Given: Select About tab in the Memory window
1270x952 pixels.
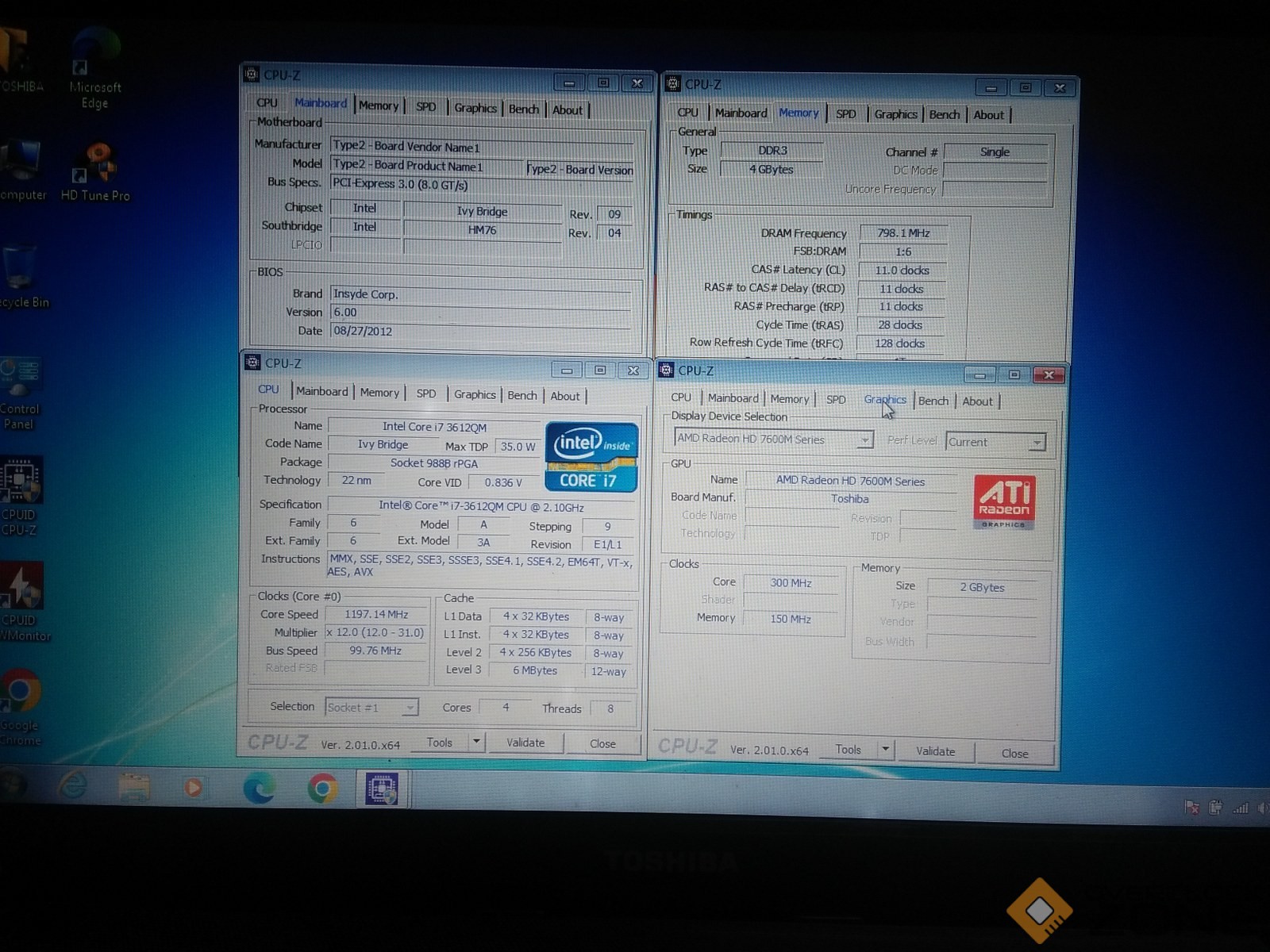Looking at the screenshot, I should click(x=988, y=115).
